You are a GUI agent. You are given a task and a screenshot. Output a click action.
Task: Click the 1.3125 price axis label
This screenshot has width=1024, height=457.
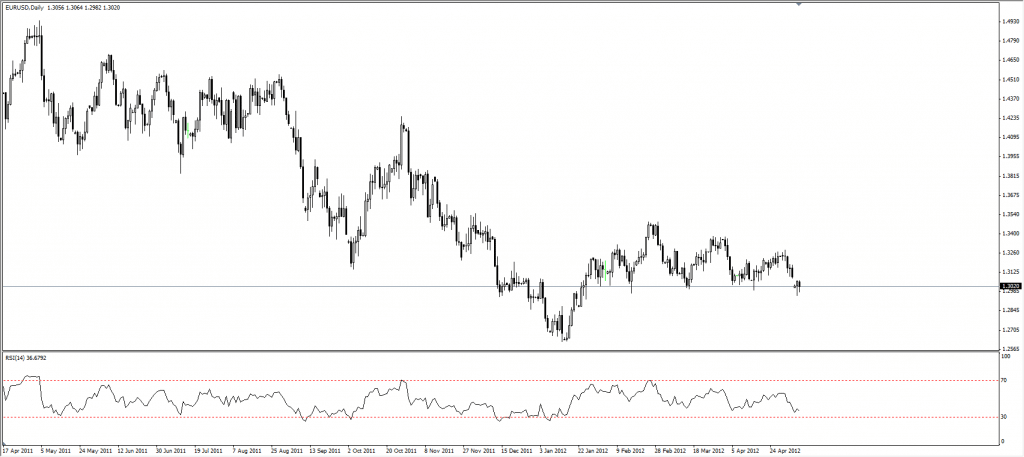point(1010,272)
